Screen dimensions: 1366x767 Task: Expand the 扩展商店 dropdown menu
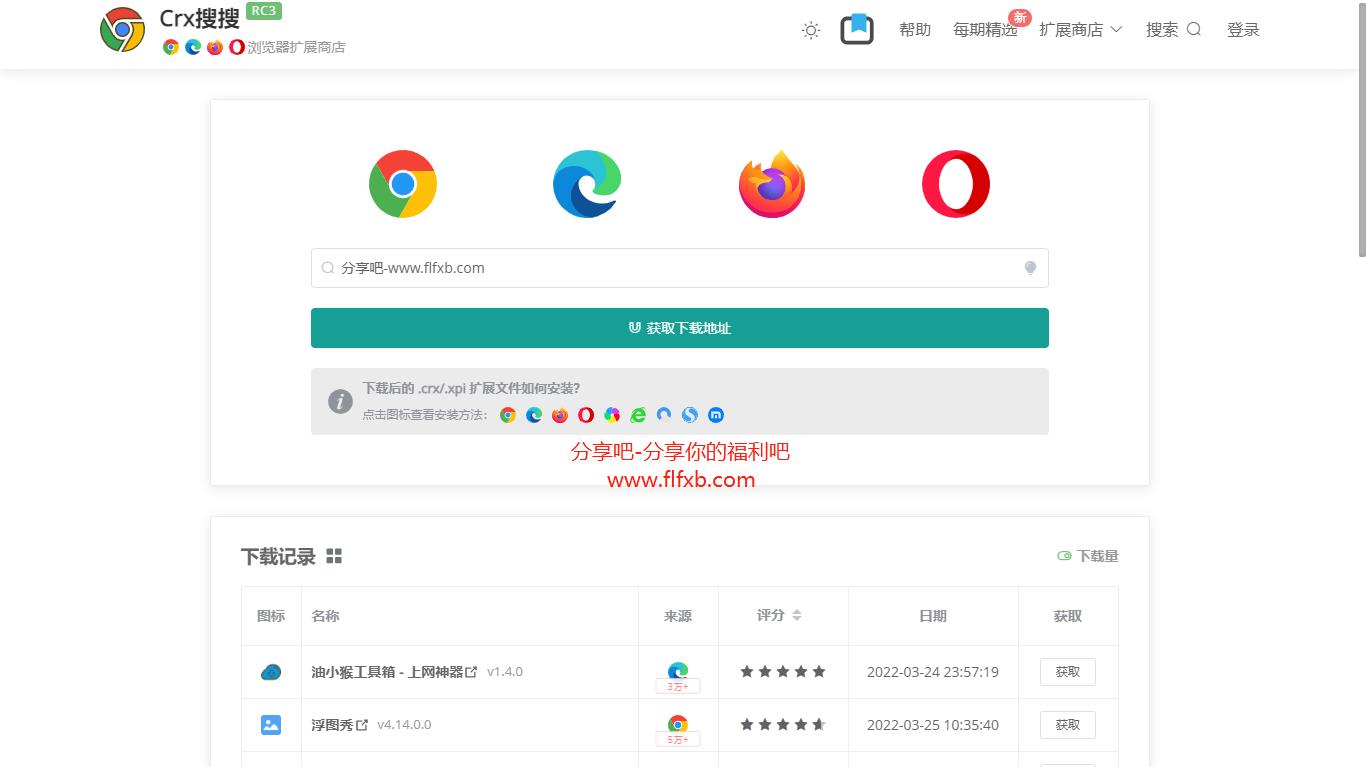[1081, 30]
